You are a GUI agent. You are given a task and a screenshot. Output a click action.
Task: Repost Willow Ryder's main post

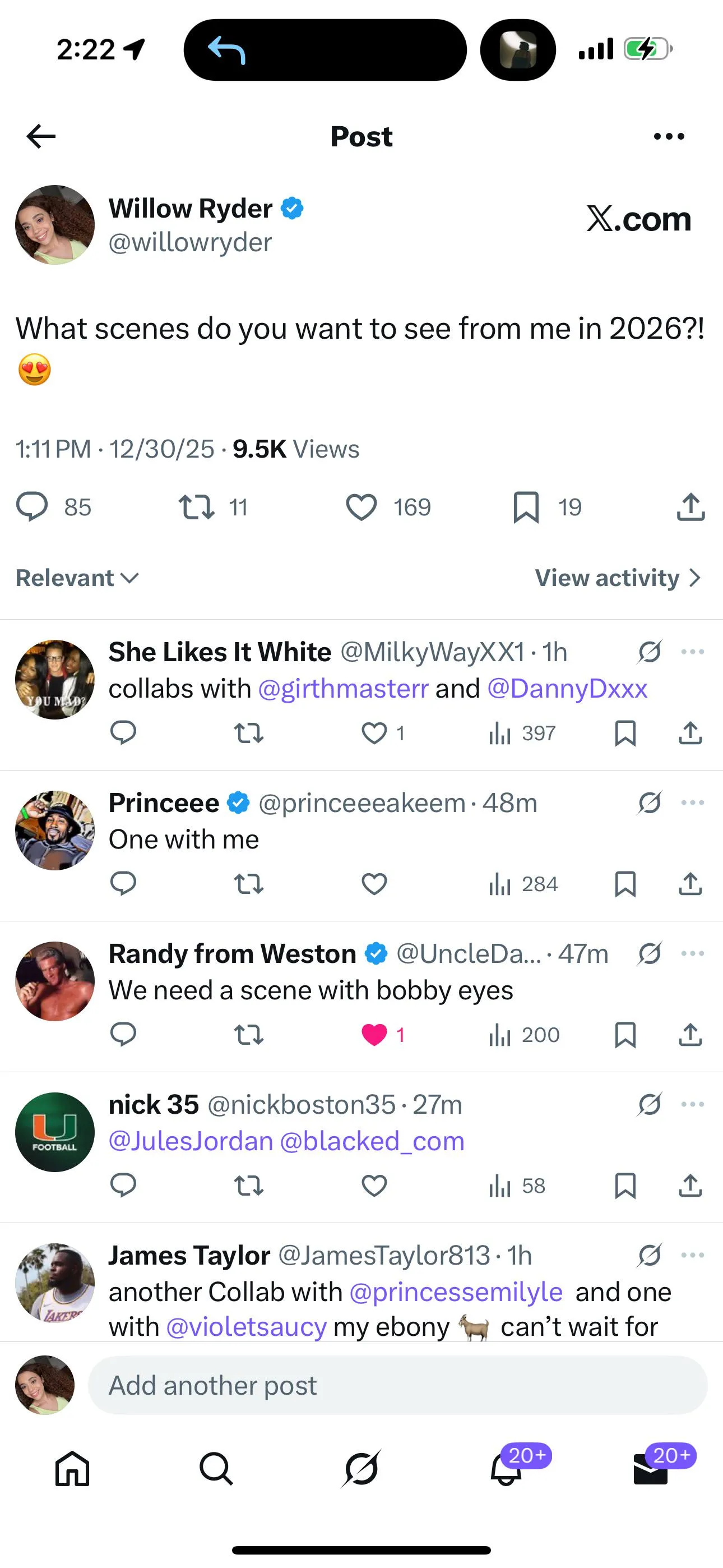pos(196,507)
